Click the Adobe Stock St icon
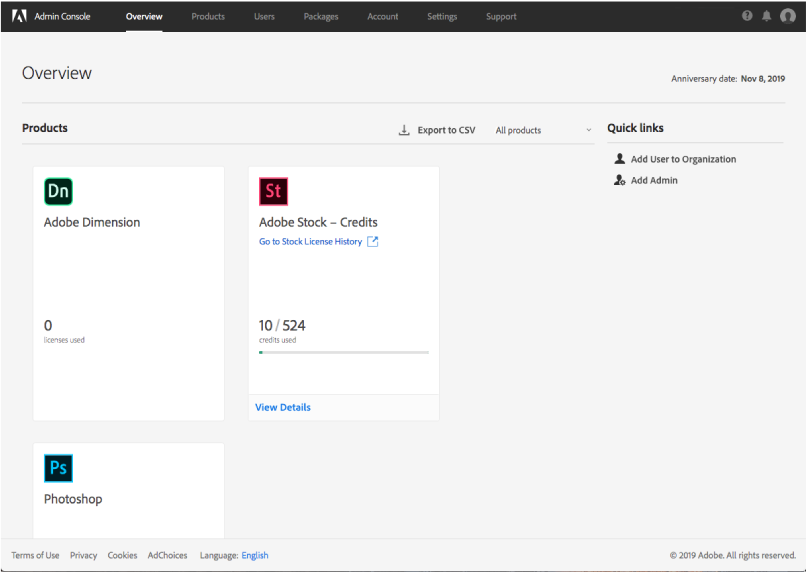 click(273, 191)
